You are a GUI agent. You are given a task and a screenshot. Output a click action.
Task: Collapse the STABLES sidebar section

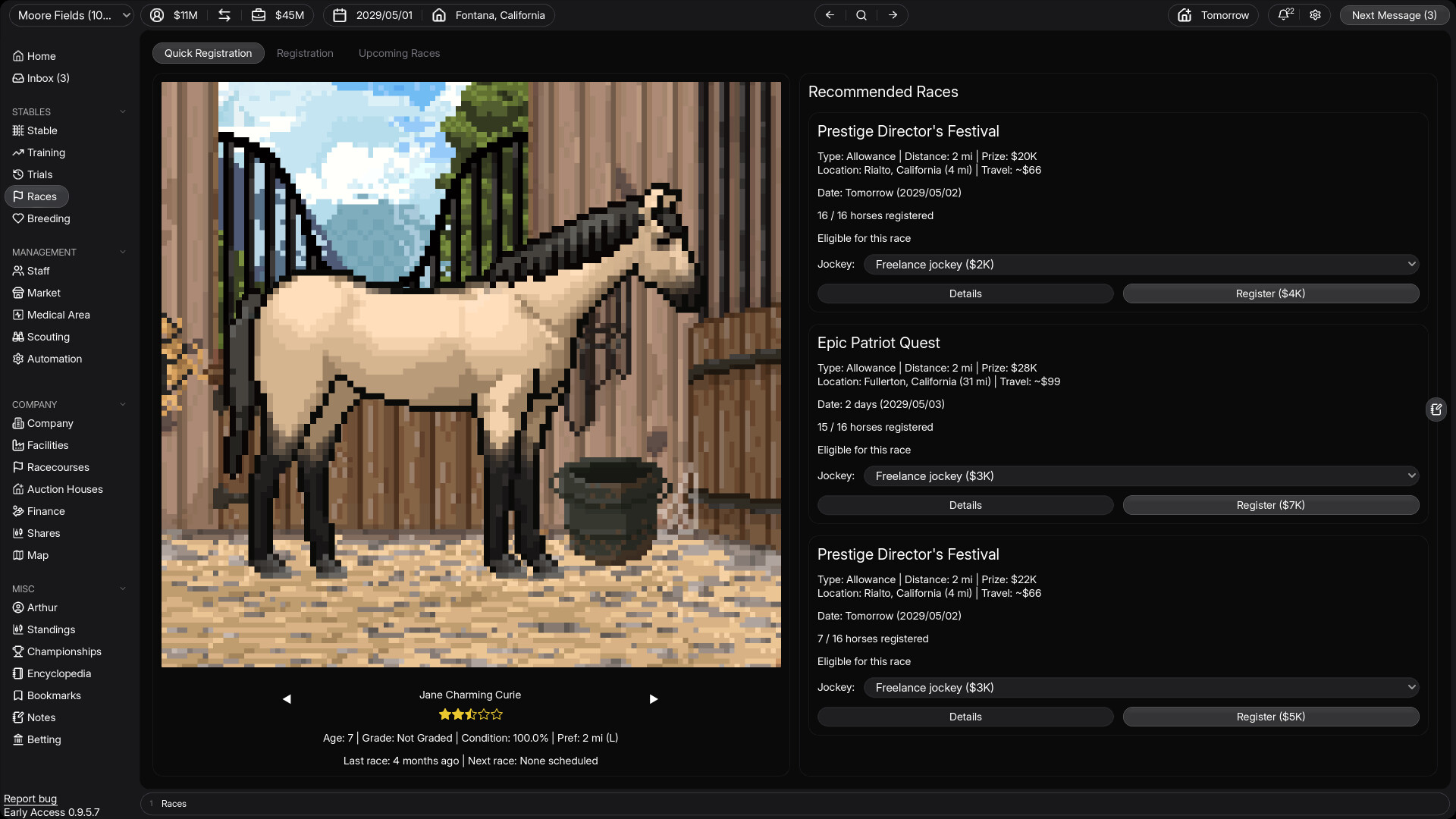tap(123, 112)
